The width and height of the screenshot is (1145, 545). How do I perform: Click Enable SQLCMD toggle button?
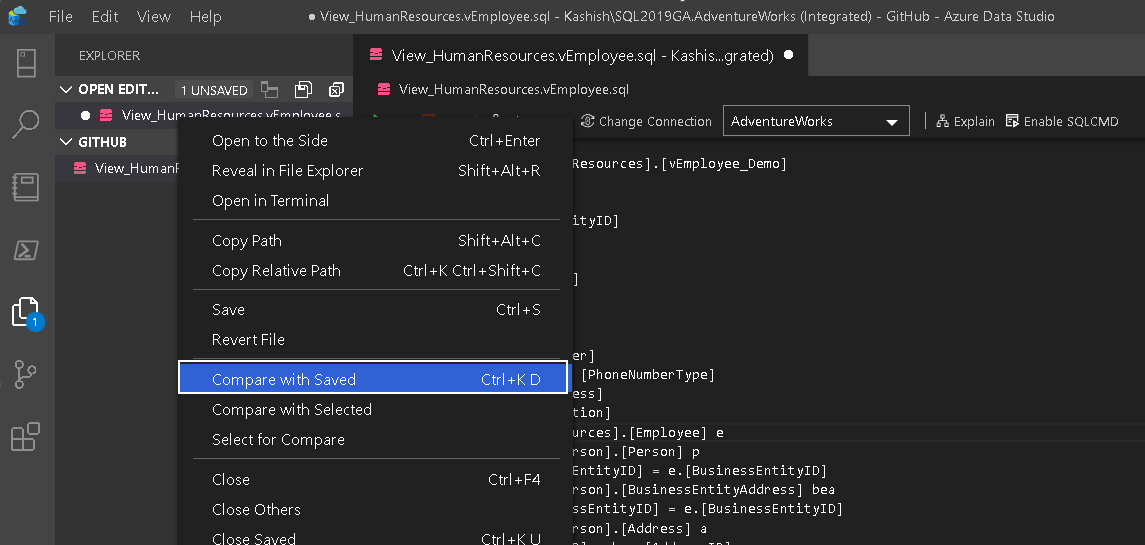pyautogui.click(x=1061, y=121)
